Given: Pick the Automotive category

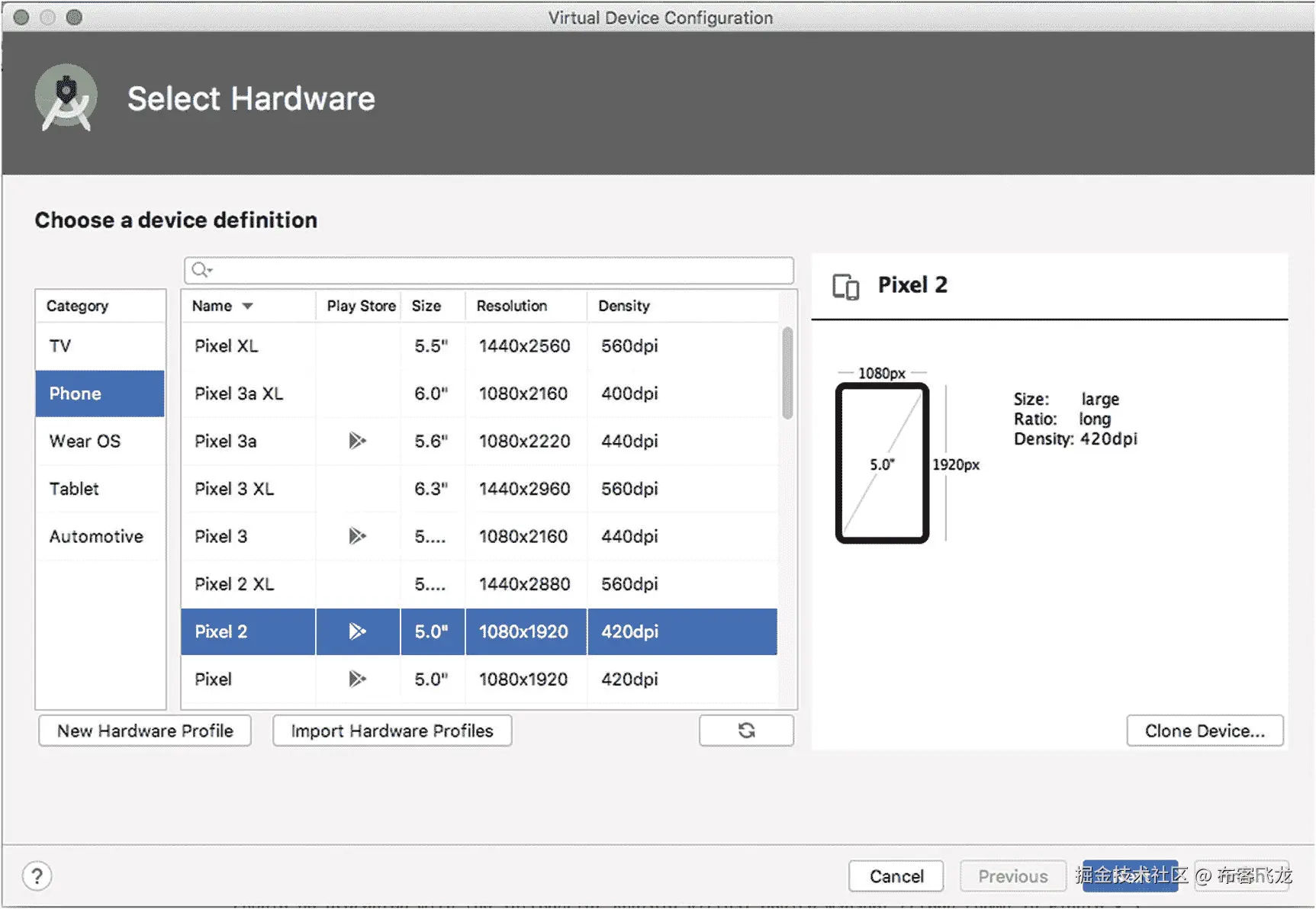Looking at the screenshot, I should 100,536.
